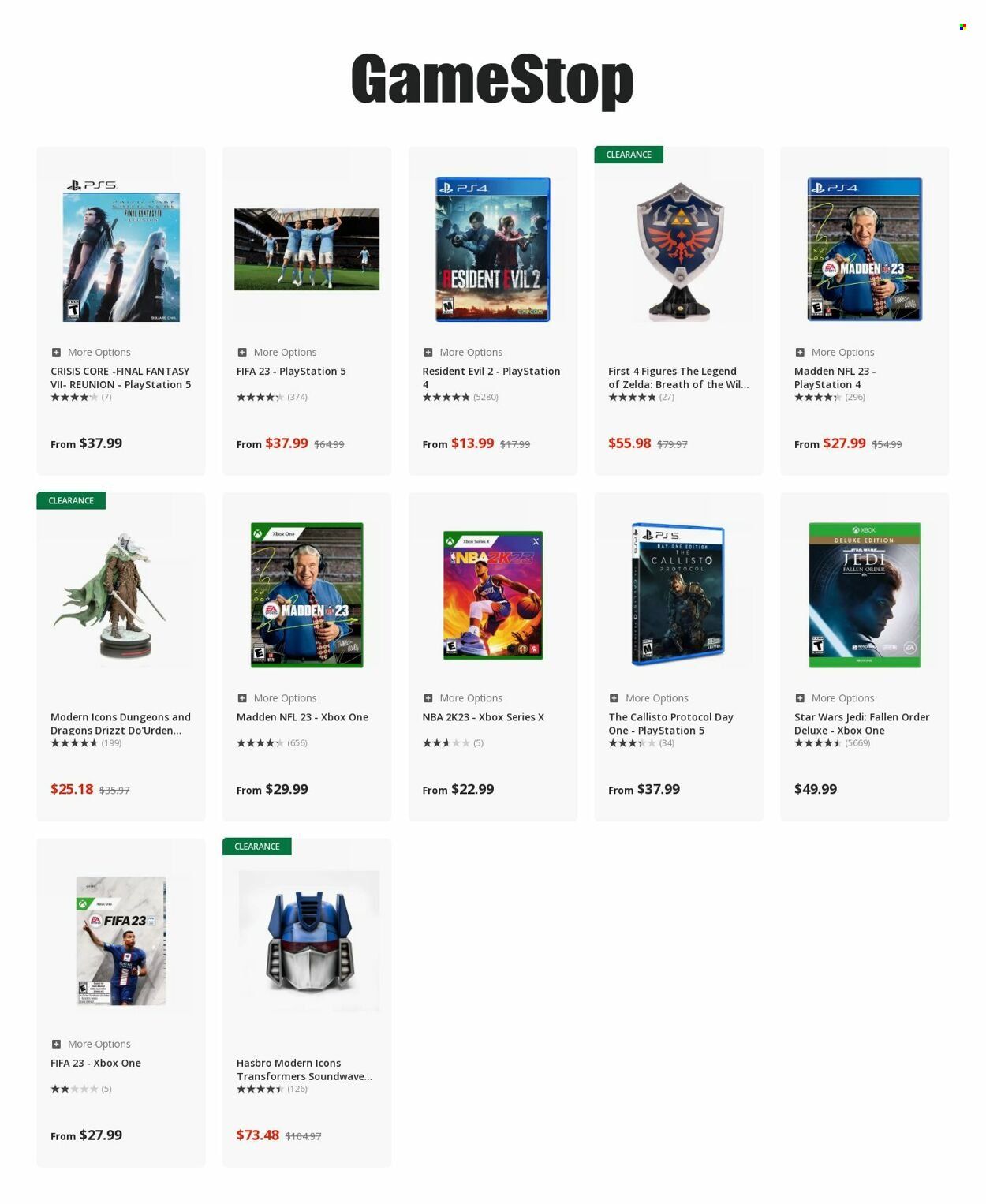Open Hasbro Modern Icons Transformers Soundwave title

[304, 1070]
